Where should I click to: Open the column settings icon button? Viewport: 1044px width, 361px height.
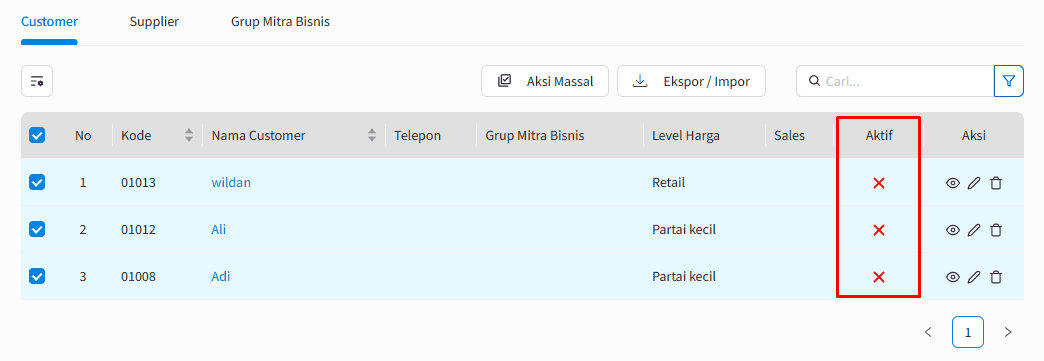point(37,81)
